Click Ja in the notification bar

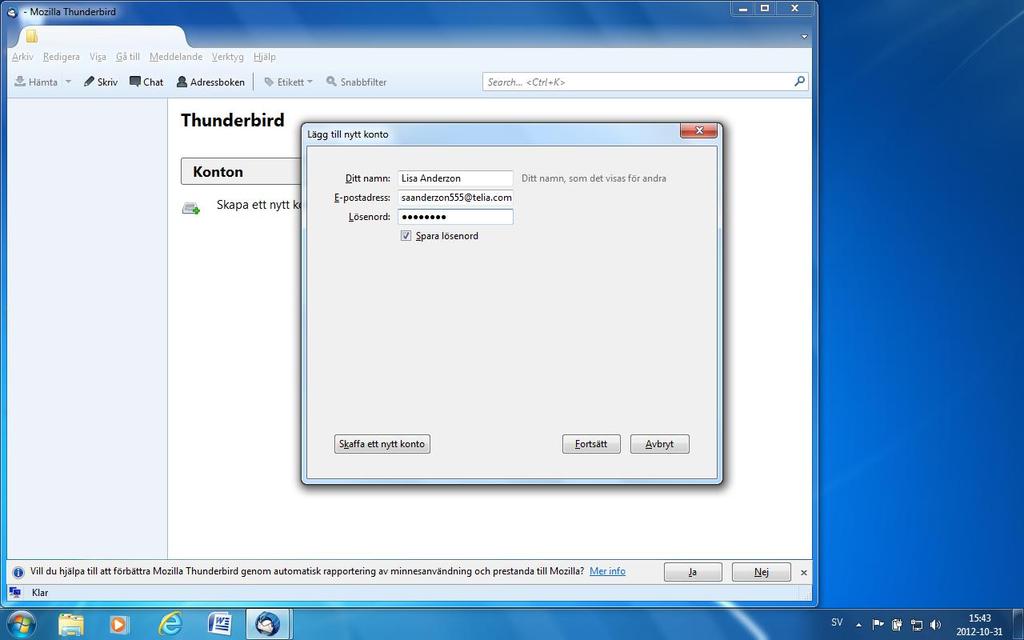click(x=693, y=572)
